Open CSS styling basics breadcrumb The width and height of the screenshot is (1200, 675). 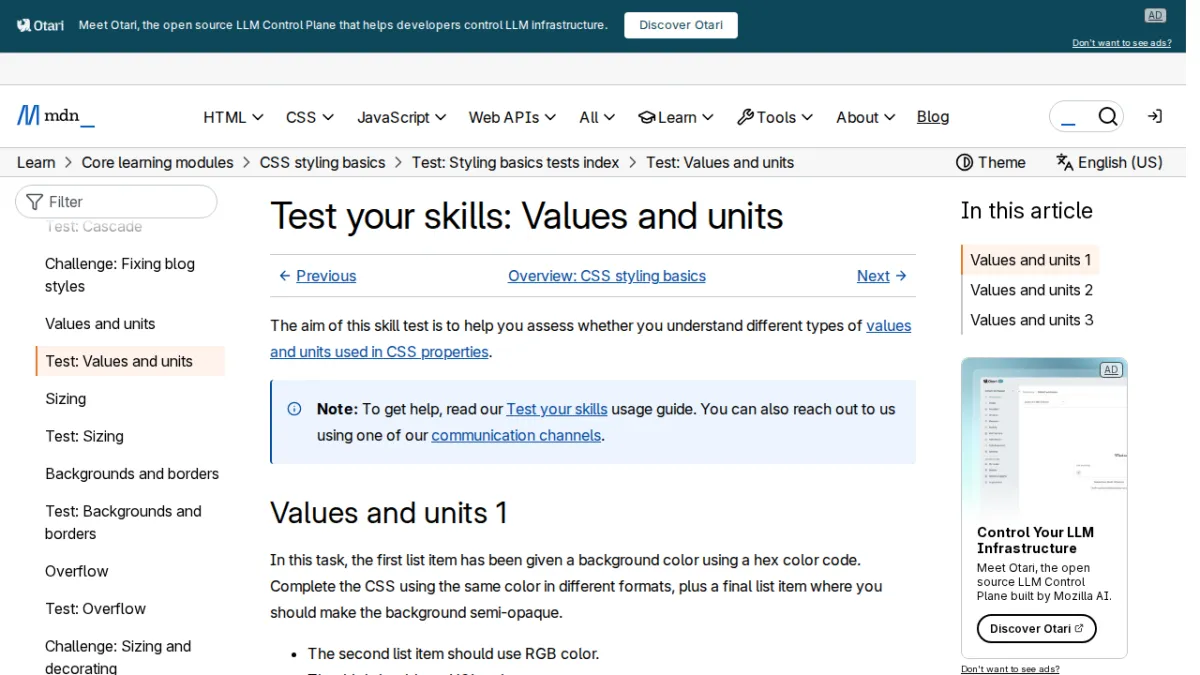(x=322, y=162)
